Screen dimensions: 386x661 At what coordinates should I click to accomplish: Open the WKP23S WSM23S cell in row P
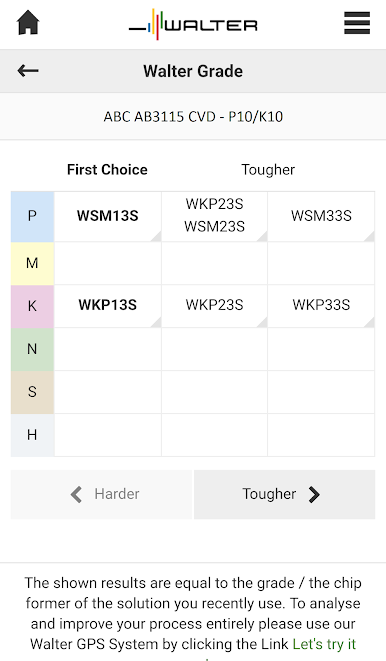tap(214, 216)
